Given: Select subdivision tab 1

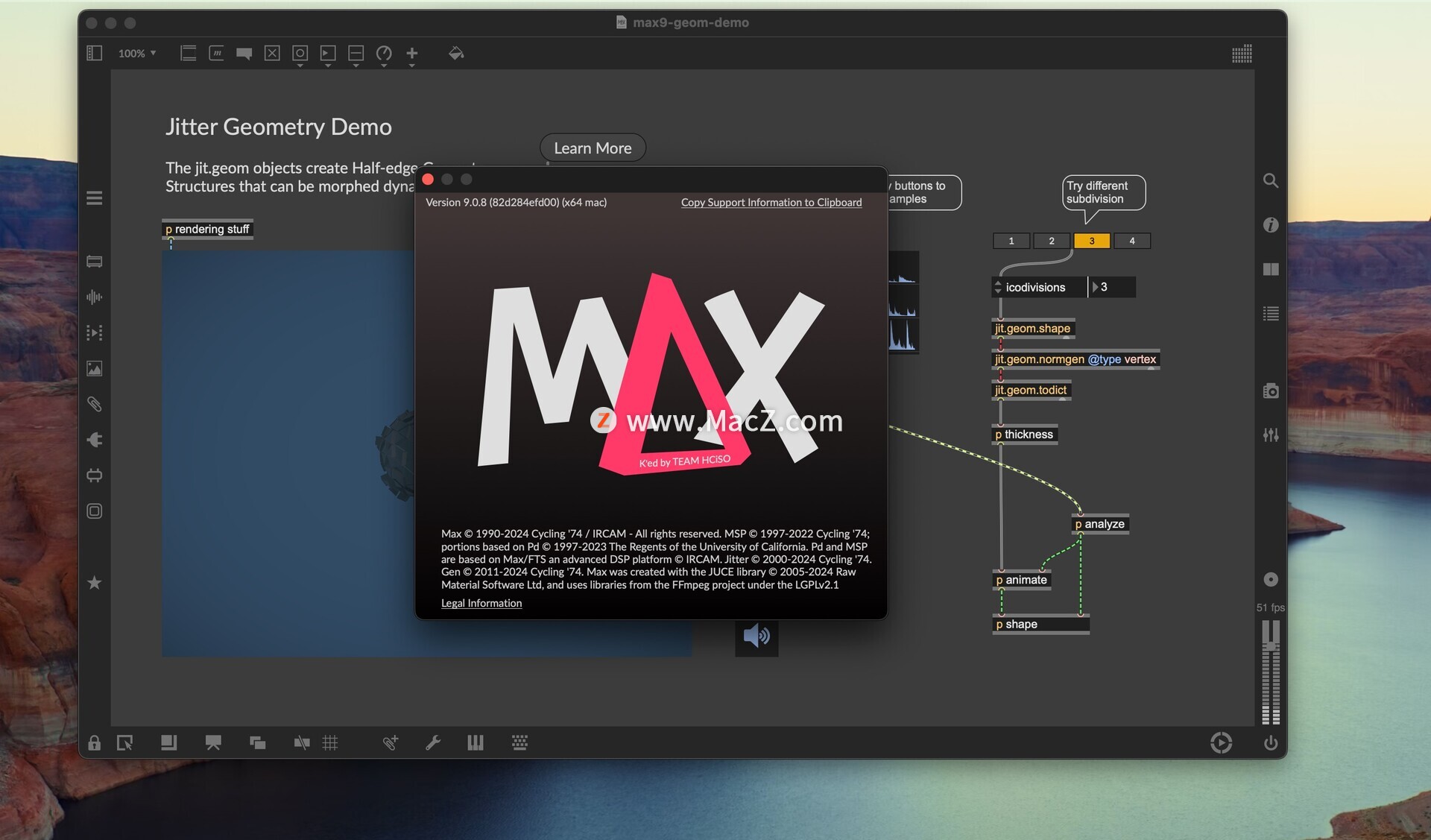Looking at the screenshot, I should tap(1011, 241).
